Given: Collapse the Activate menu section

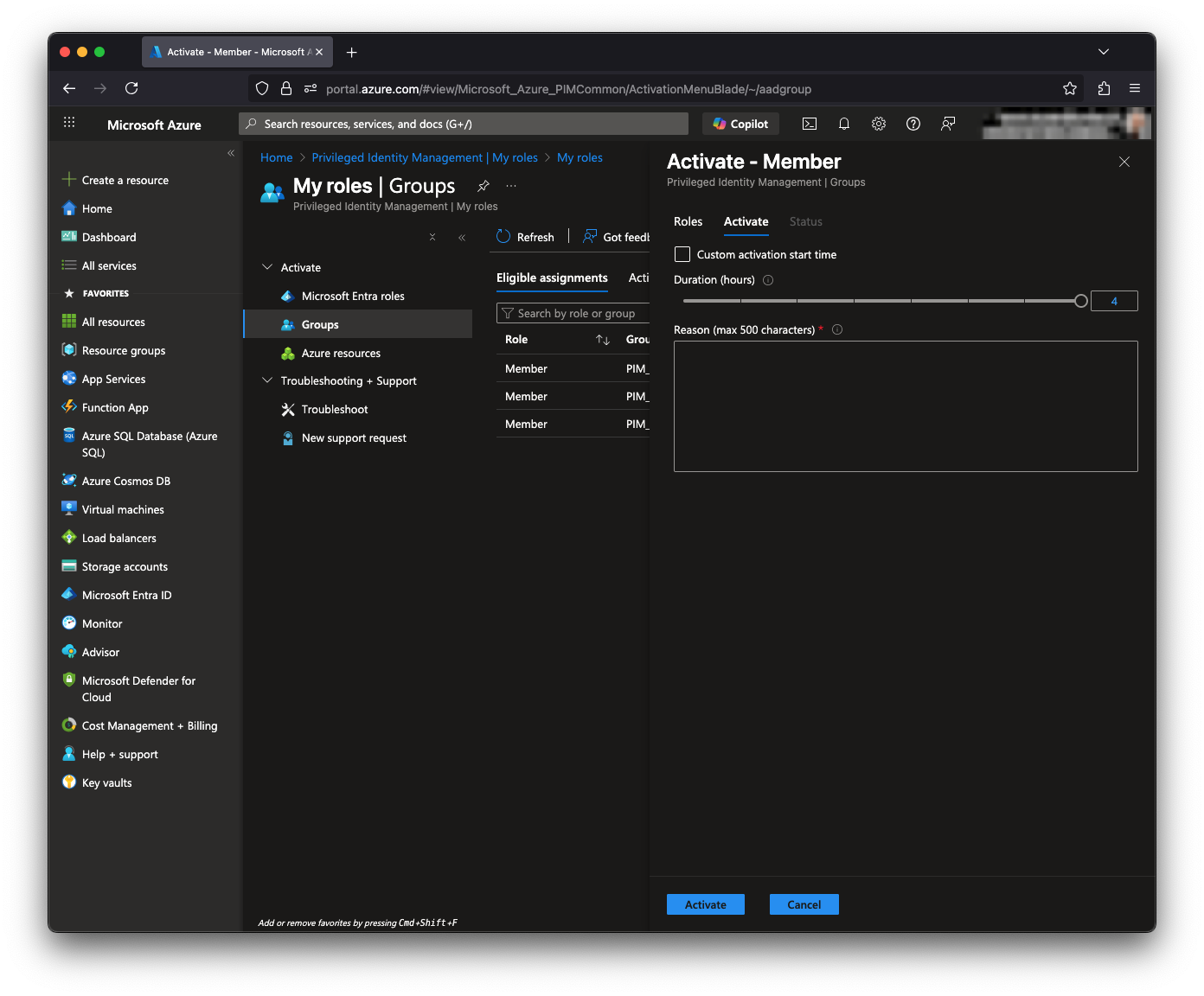Looking at the screenshot, I should (267, 267).
